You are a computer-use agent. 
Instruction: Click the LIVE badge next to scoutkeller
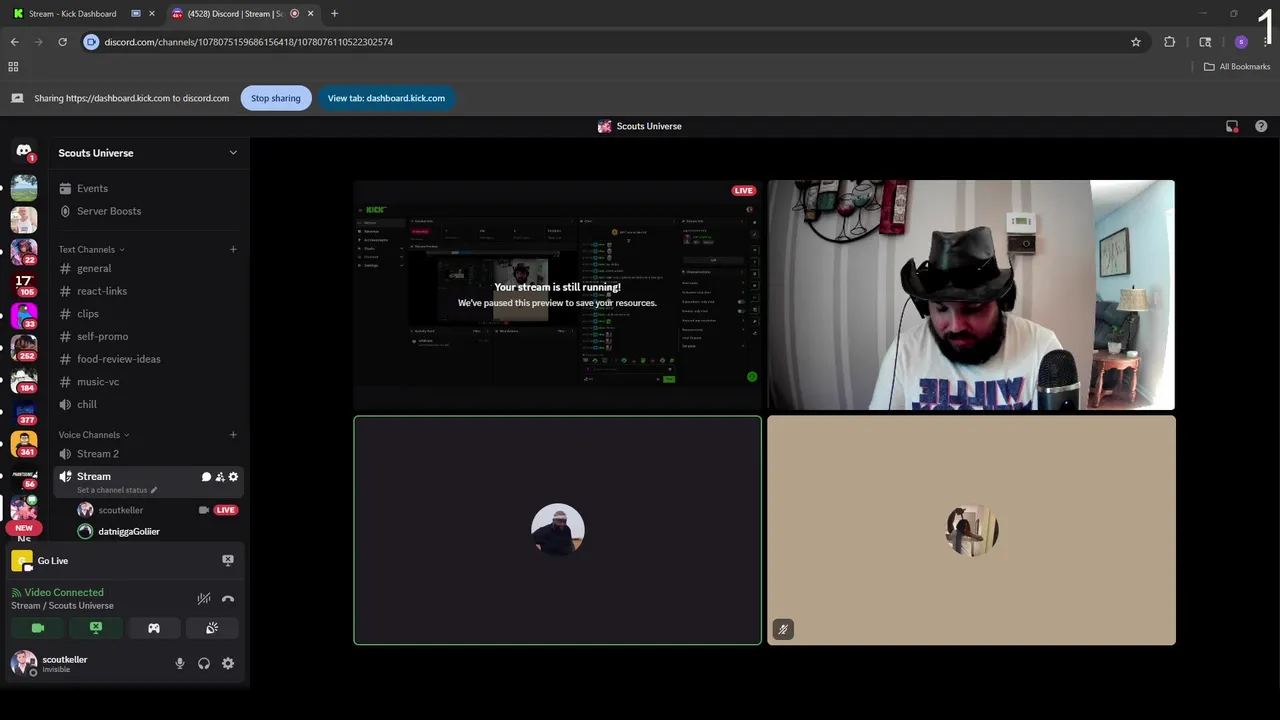(226, 510)
